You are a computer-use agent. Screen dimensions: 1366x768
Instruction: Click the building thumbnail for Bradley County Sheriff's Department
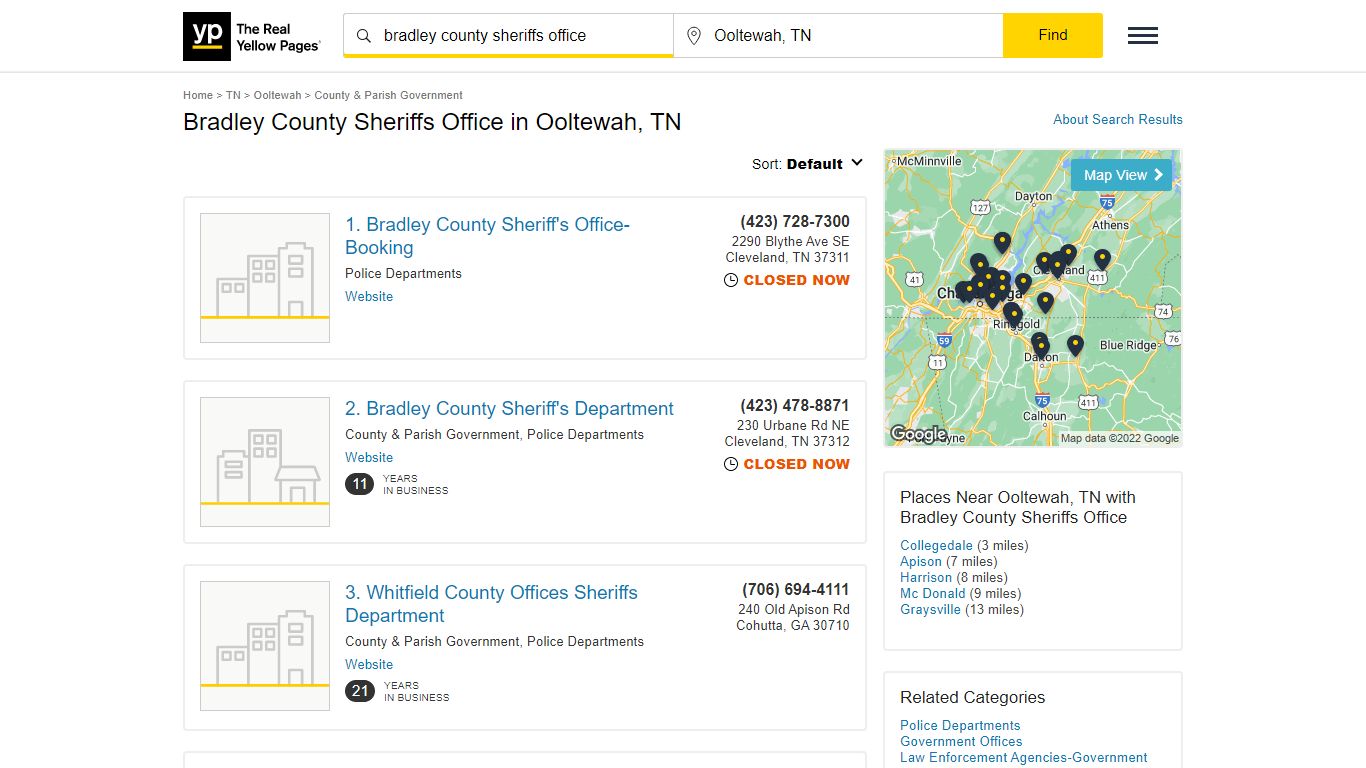coord(265,462)
